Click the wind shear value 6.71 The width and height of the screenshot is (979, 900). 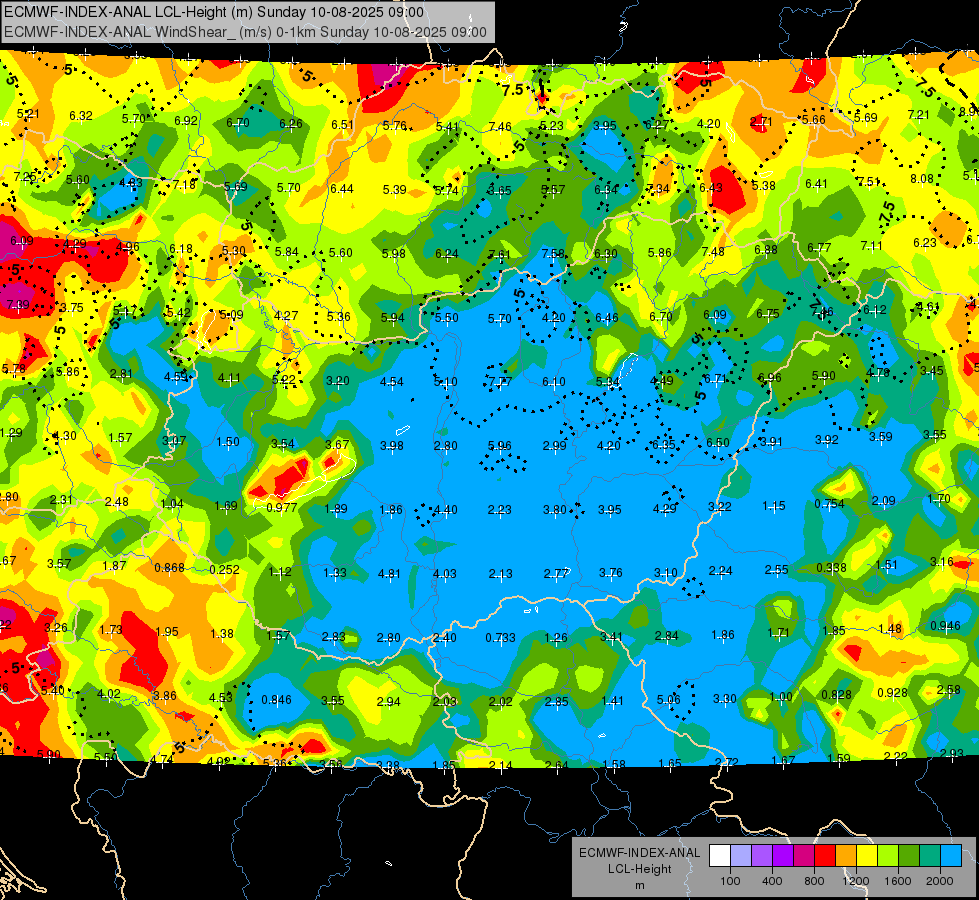click(x=715, y=378)
